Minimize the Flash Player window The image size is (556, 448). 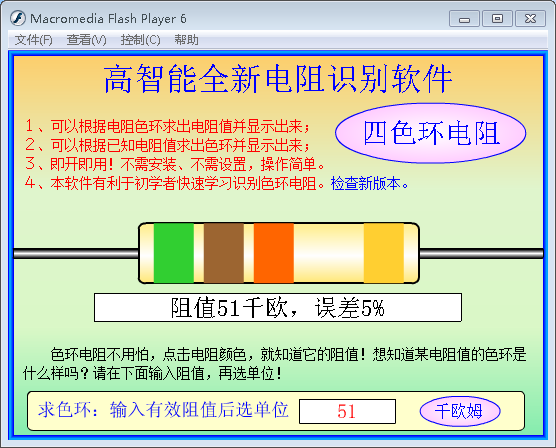(x=464, y=19)
